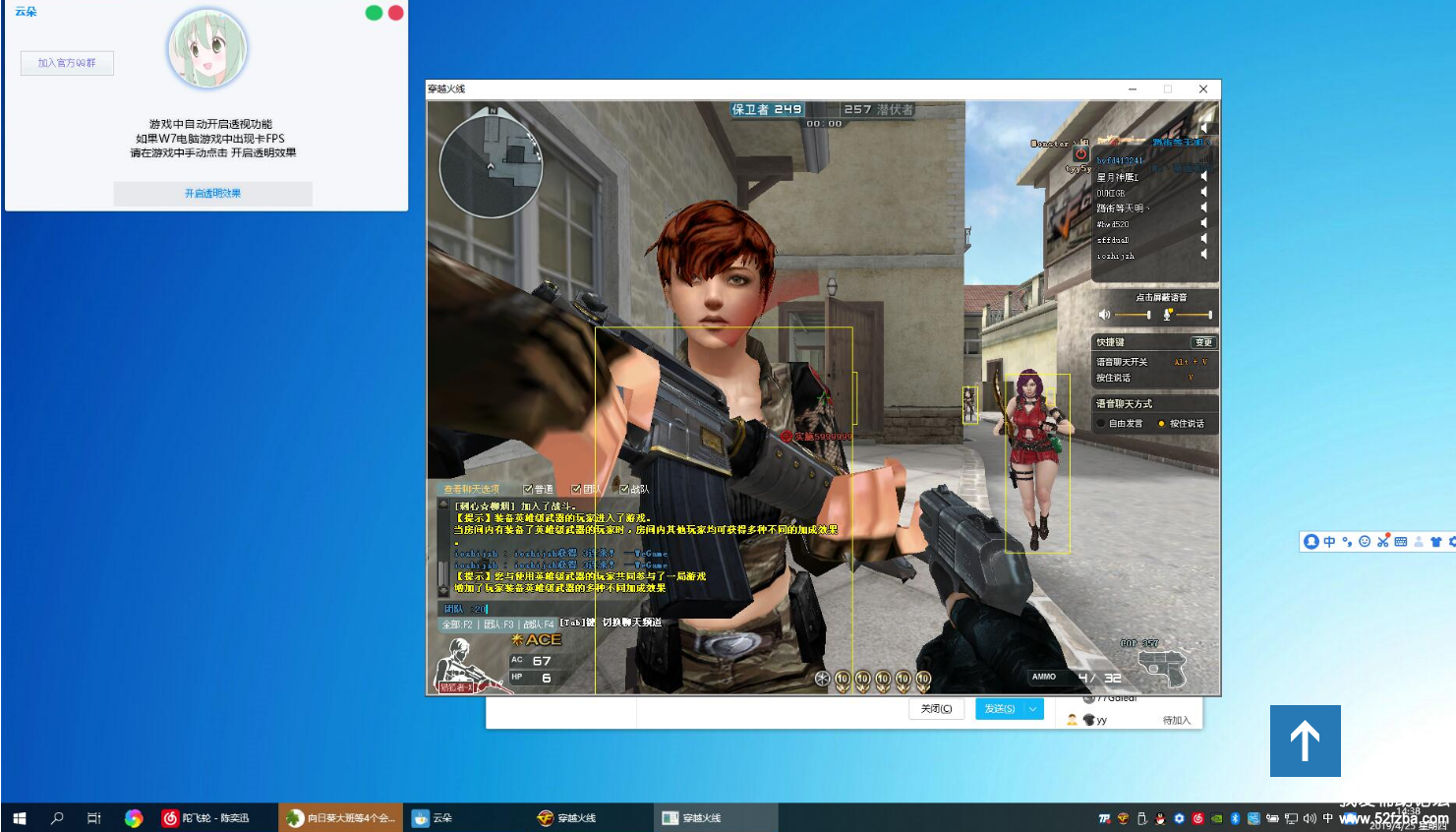
Task: Click the chat log scroll-down arrow
Action: [x=443, y=591]
